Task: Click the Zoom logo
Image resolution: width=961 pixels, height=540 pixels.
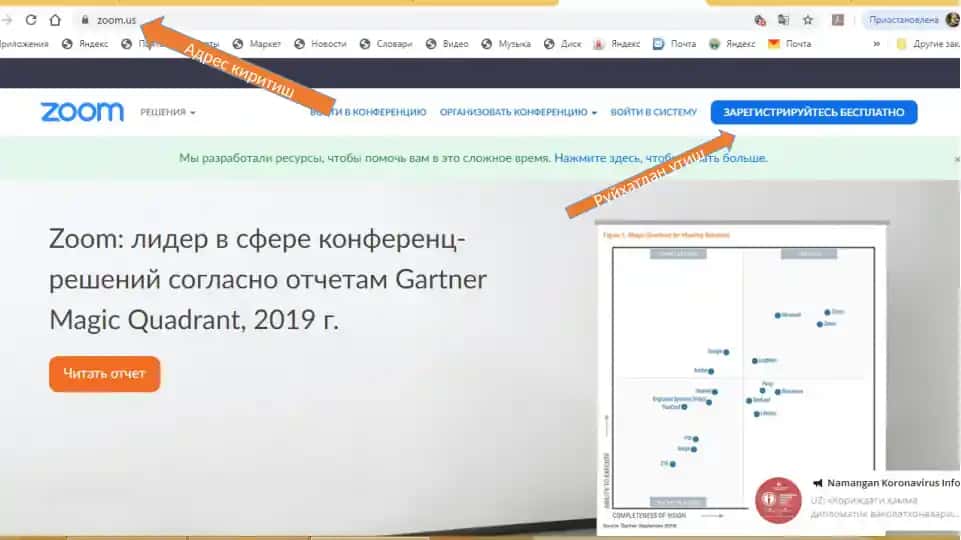Action: tap(82, 112)
